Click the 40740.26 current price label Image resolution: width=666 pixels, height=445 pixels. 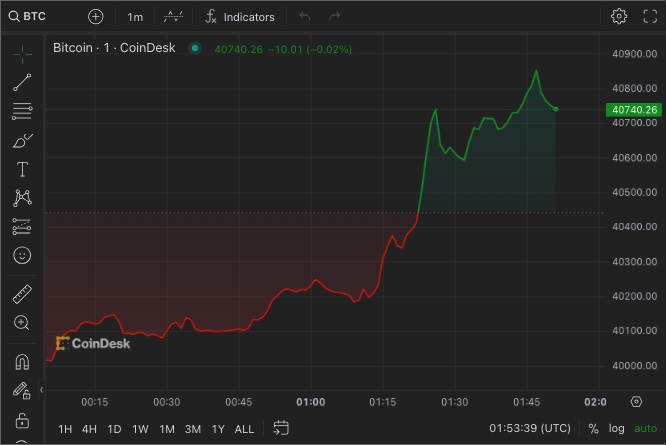point(634,110)
